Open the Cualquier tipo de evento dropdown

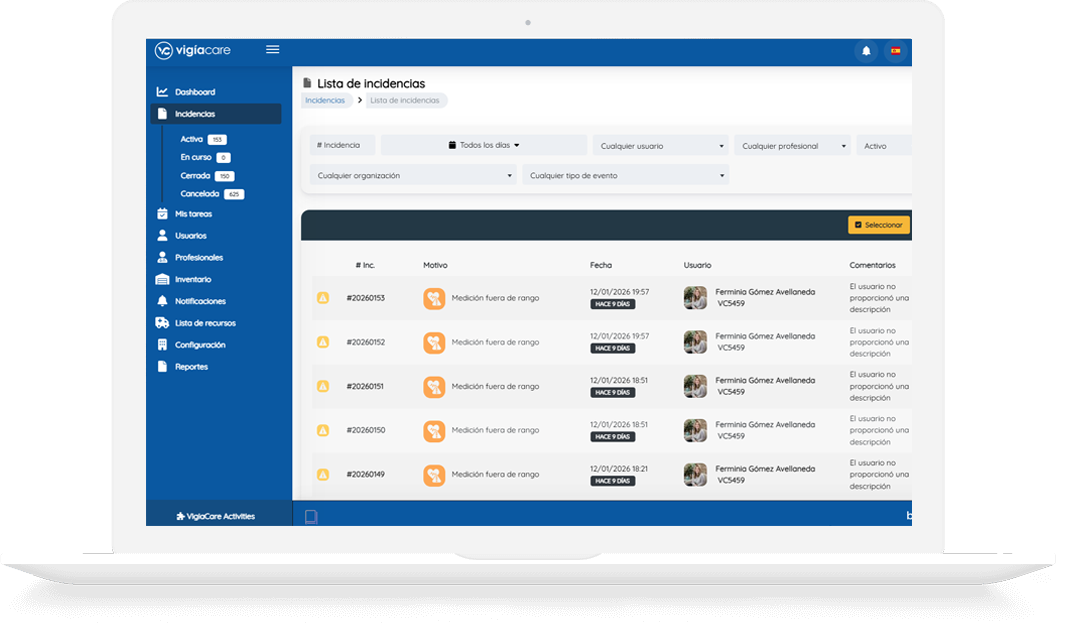pyautogui.click(x=625, y=175)
